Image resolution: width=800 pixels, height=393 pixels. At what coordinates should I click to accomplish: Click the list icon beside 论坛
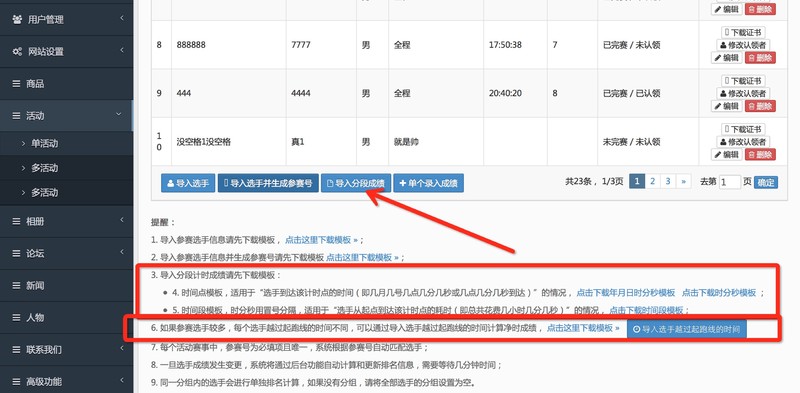(x=17, y=254)
